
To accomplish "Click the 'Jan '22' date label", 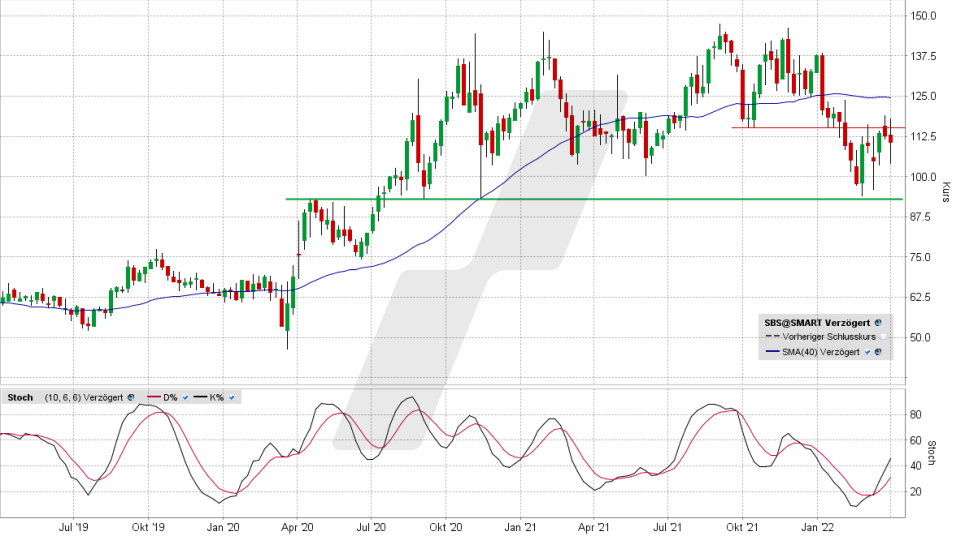I will [817, 527].
